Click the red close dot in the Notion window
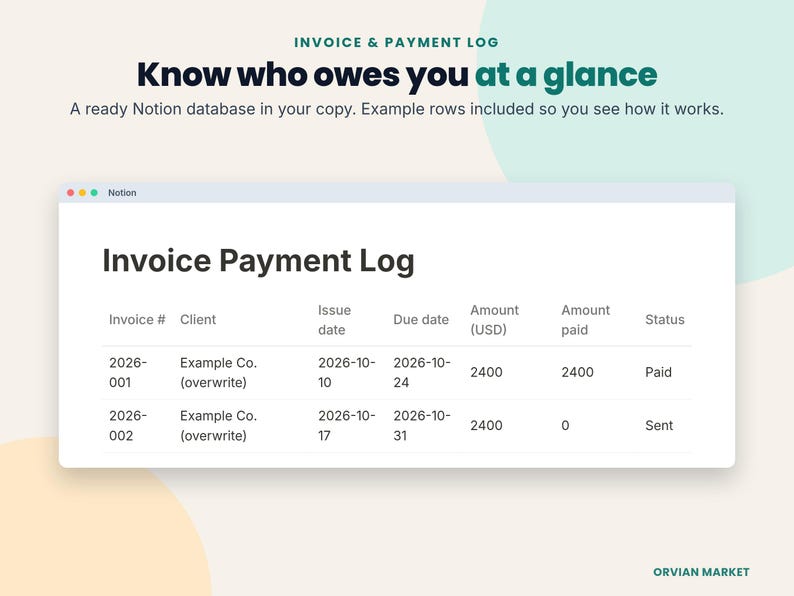 pos(70,193)
